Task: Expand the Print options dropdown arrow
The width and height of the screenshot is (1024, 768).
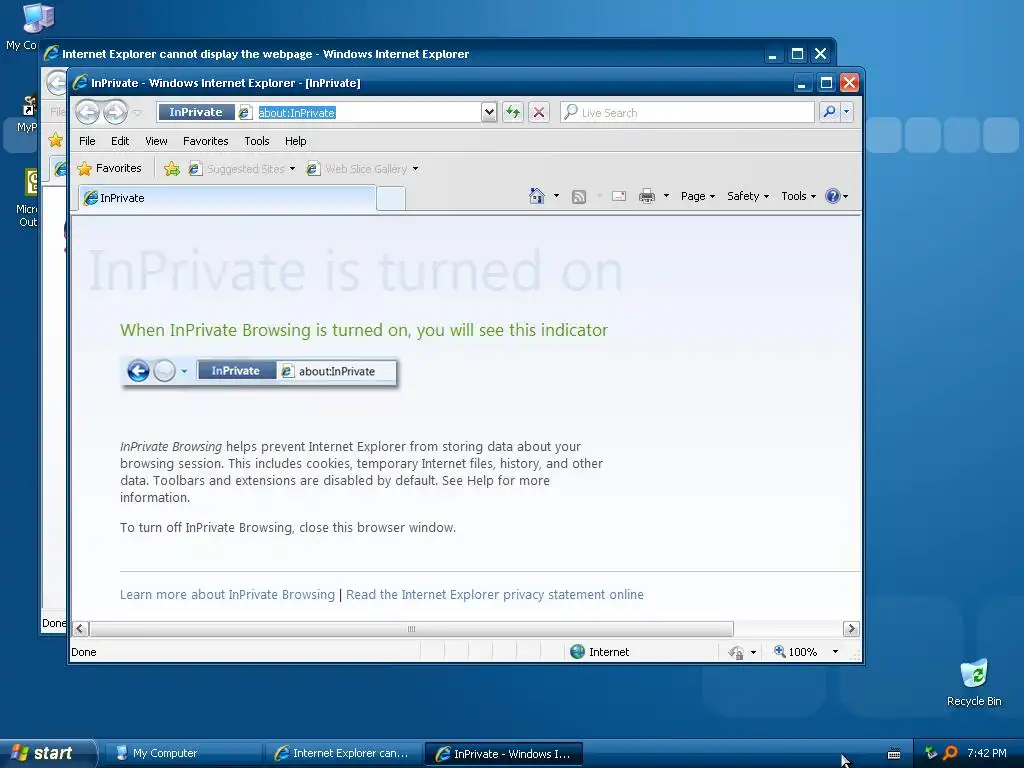Action: point(666,195)
